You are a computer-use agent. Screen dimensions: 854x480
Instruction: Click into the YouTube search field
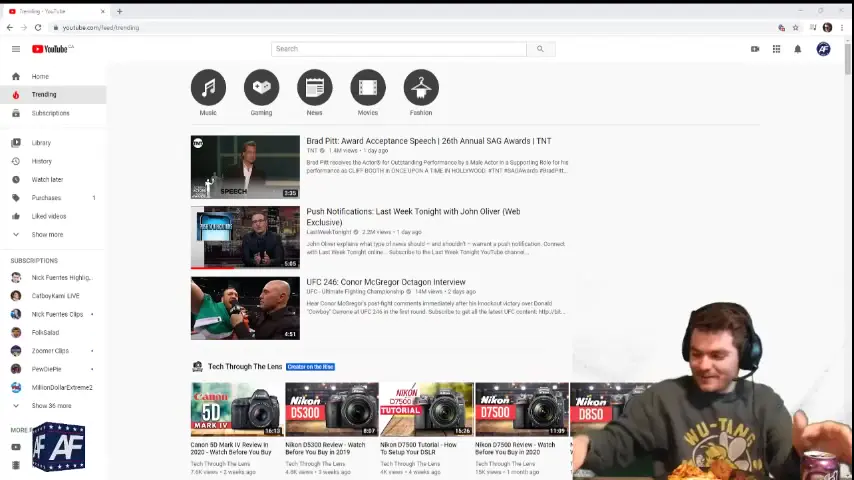tap(398, 49)
